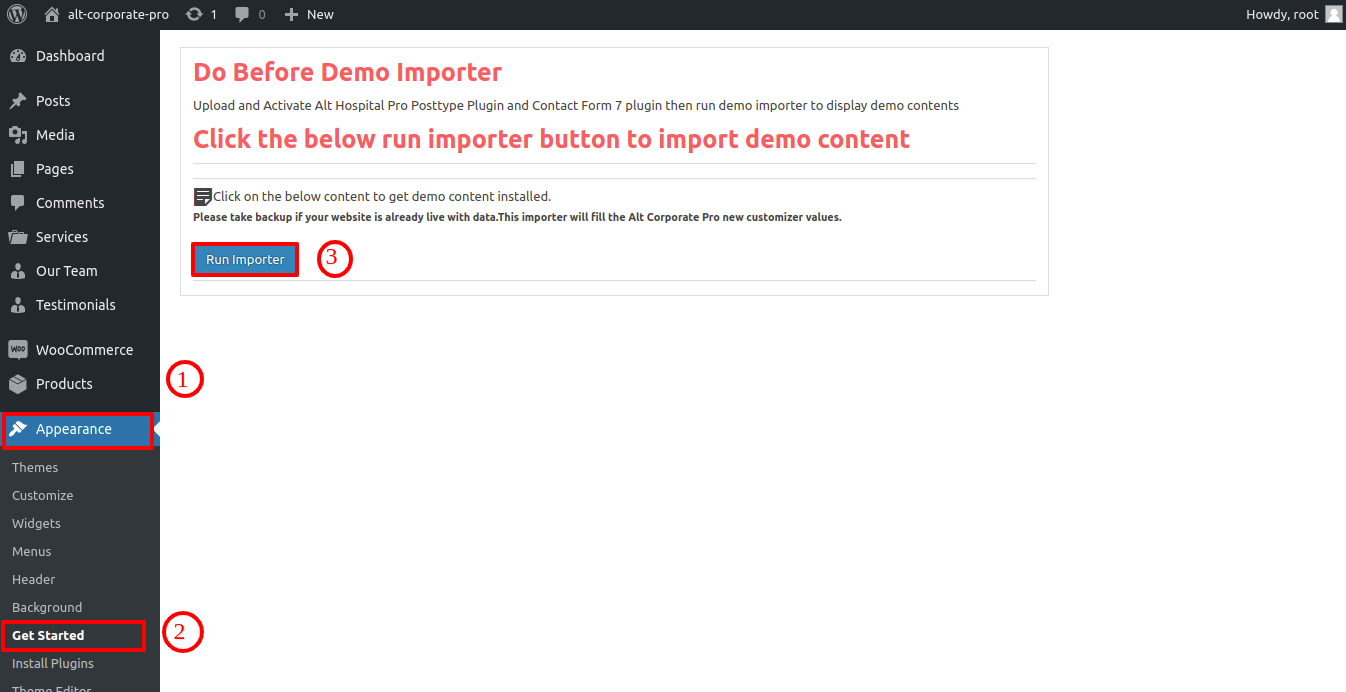The image size is (1346, 692).
Task: Click the Services folder icon
Action: [x=17, y=237]
